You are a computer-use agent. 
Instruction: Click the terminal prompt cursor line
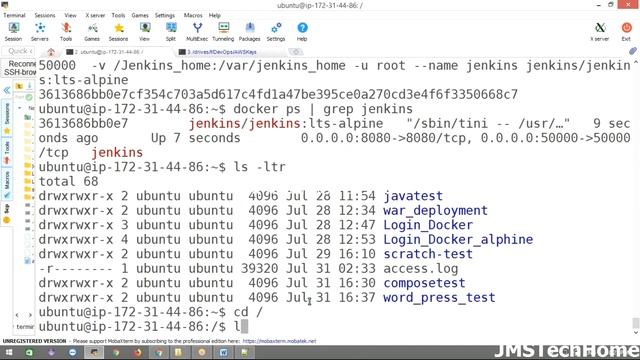coord(143,327)
